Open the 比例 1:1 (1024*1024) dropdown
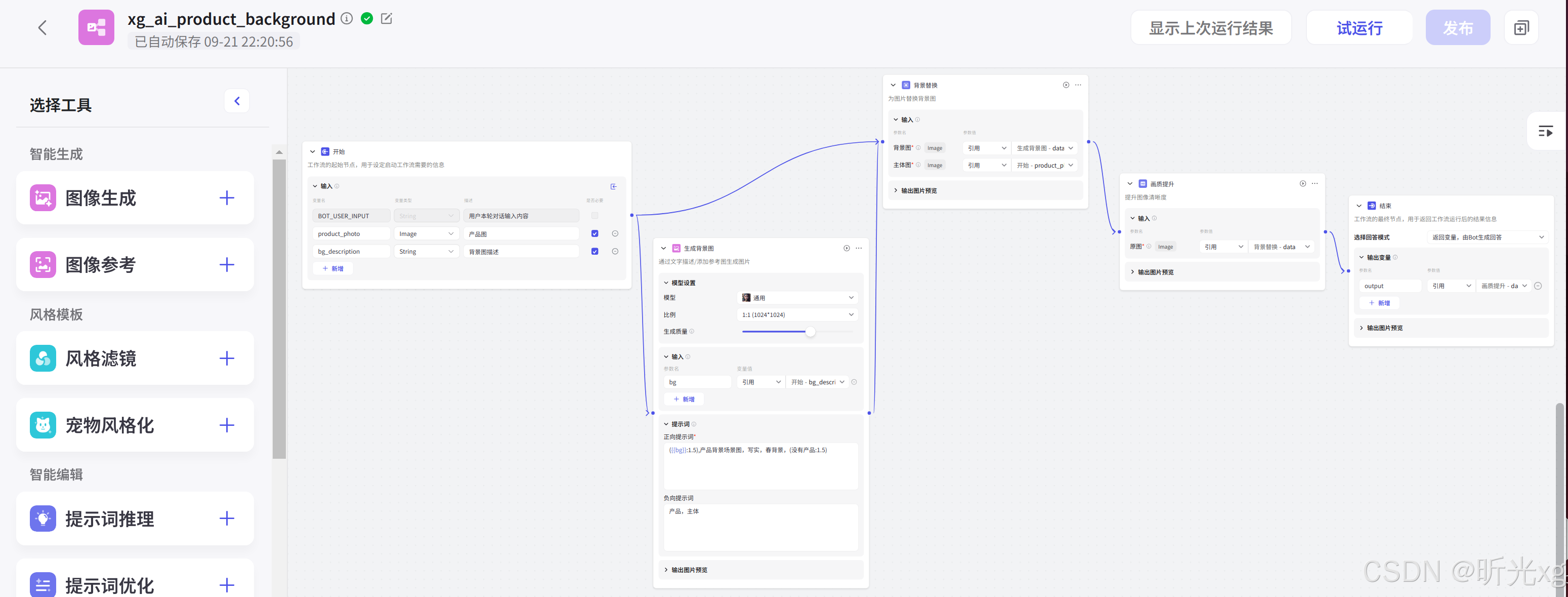1568x597 pixels. [x=797, y=314]
